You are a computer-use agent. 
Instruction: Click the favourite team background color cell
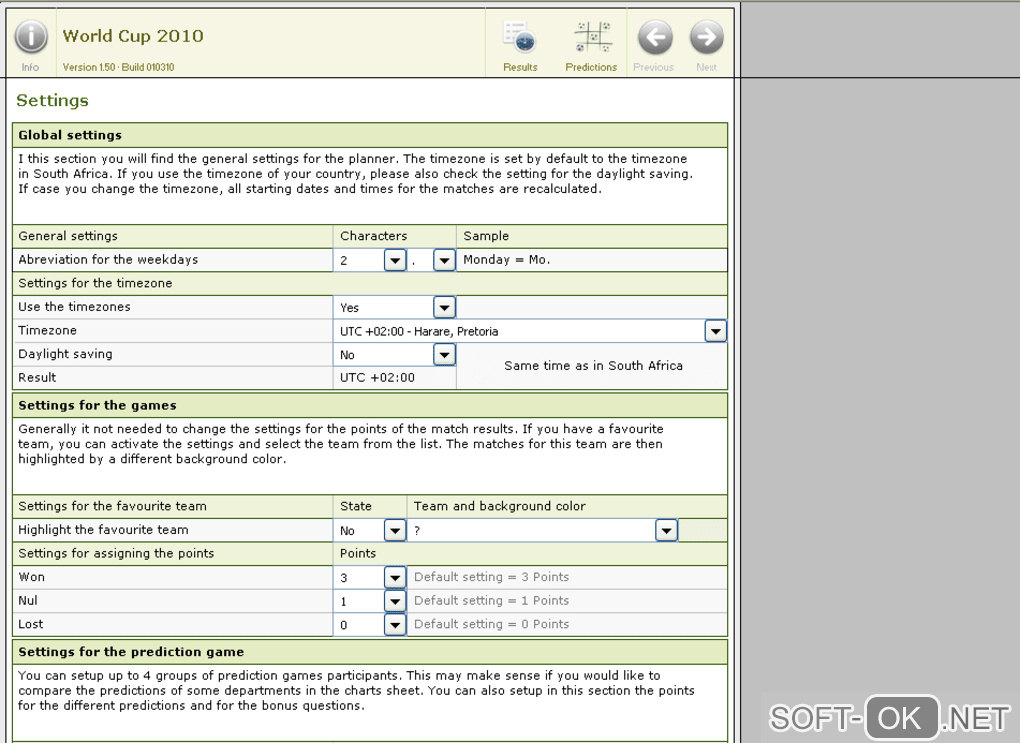coord(703,530)
